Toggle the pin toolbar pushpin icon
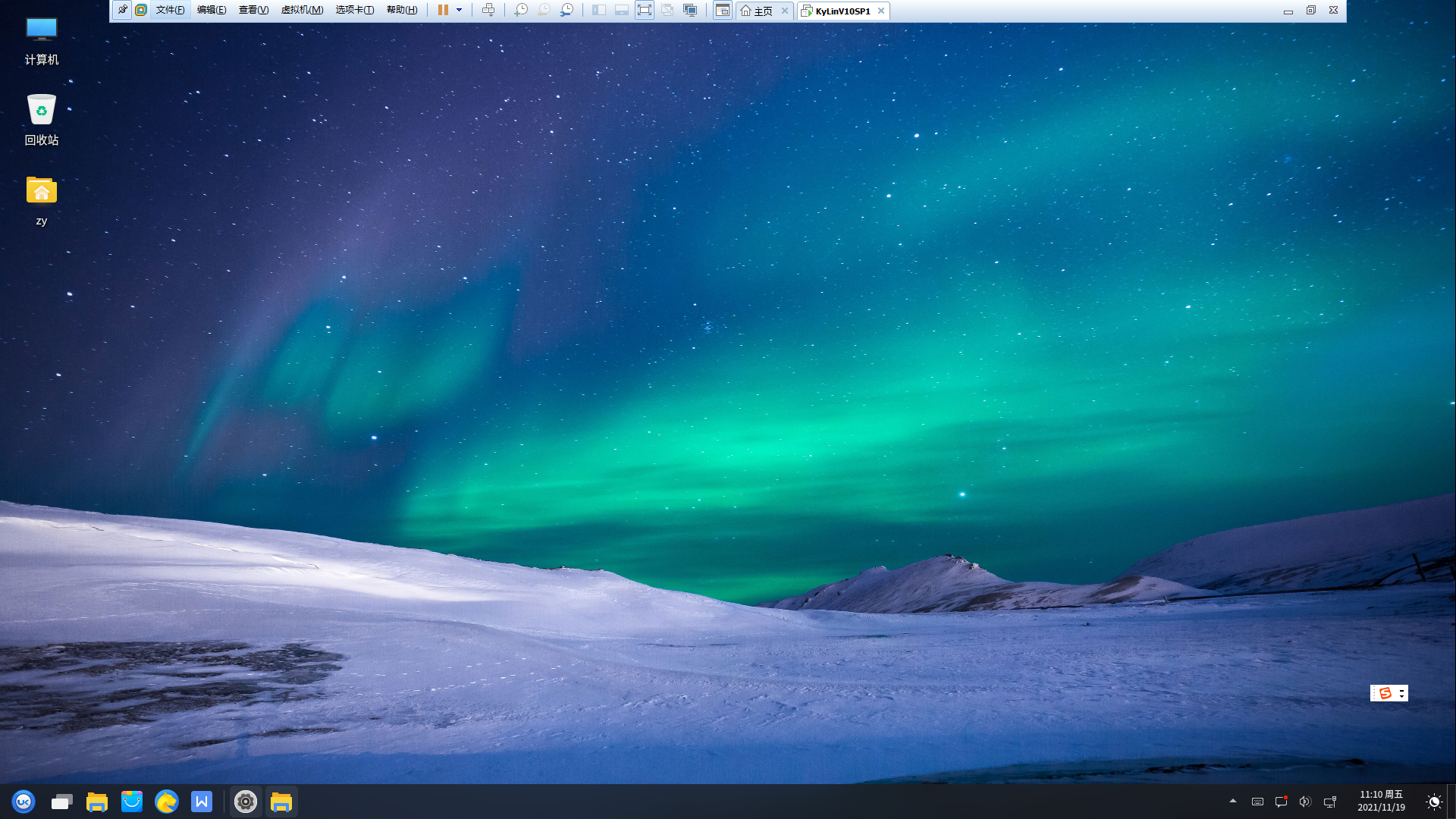The height and width of the screenshot is (819, 1456). point(122,10)
